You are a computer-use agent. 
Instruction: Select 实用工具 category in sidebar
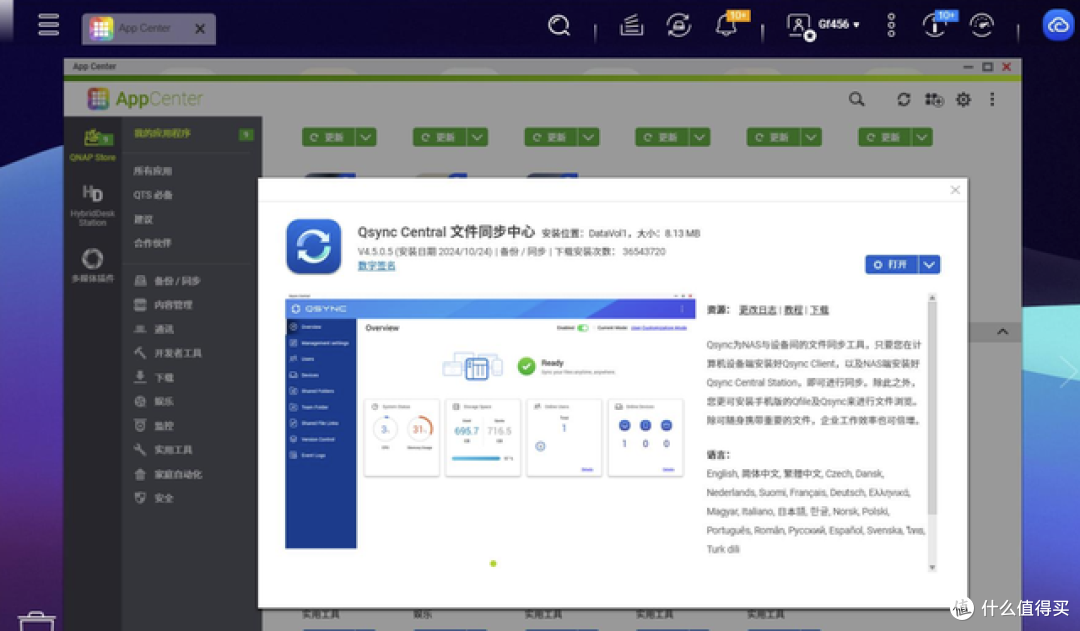174,450
